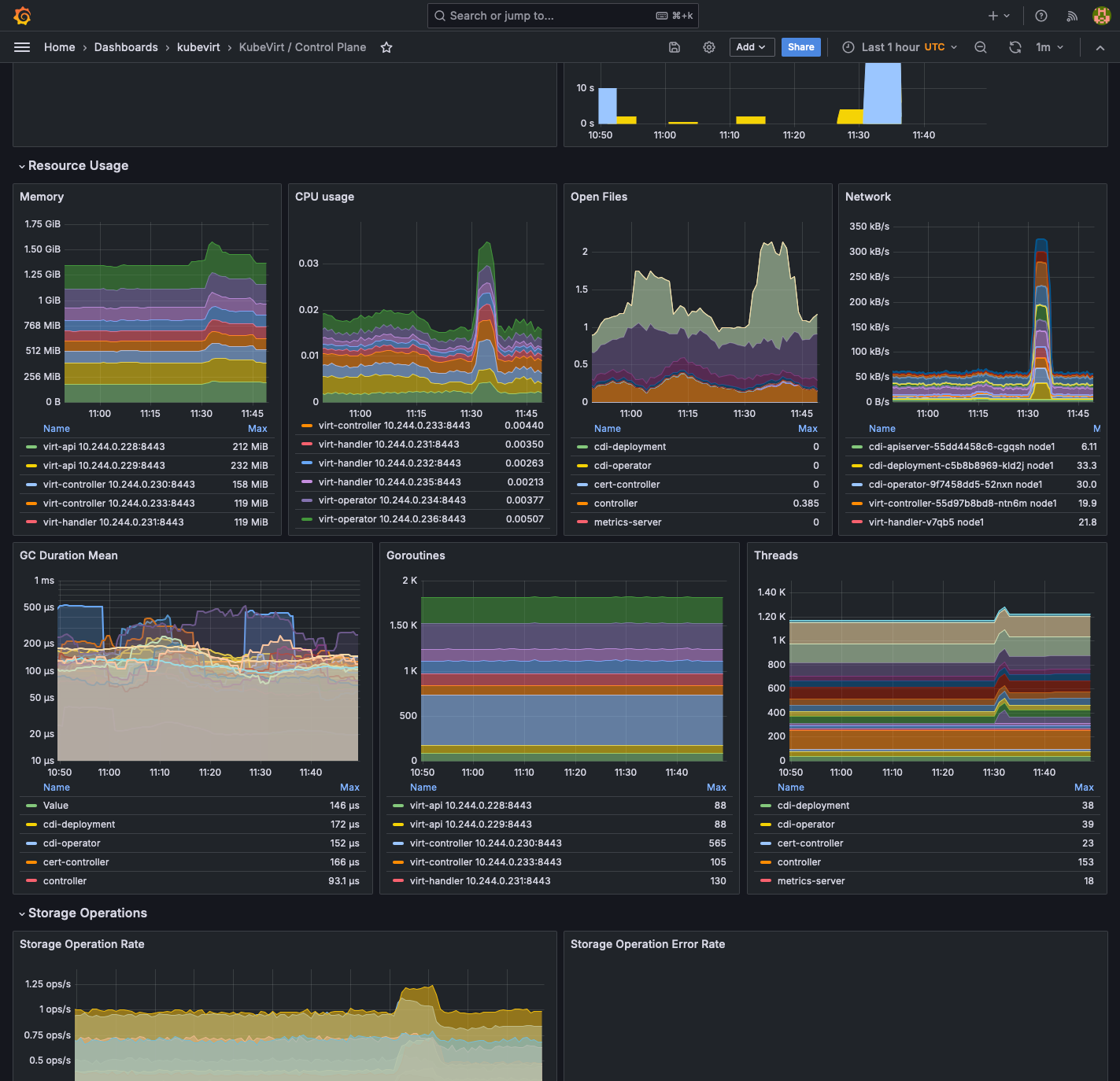Open the kubevirt folder breadcrumb
1120x1081 pixels.
click(x=198, y=47)
